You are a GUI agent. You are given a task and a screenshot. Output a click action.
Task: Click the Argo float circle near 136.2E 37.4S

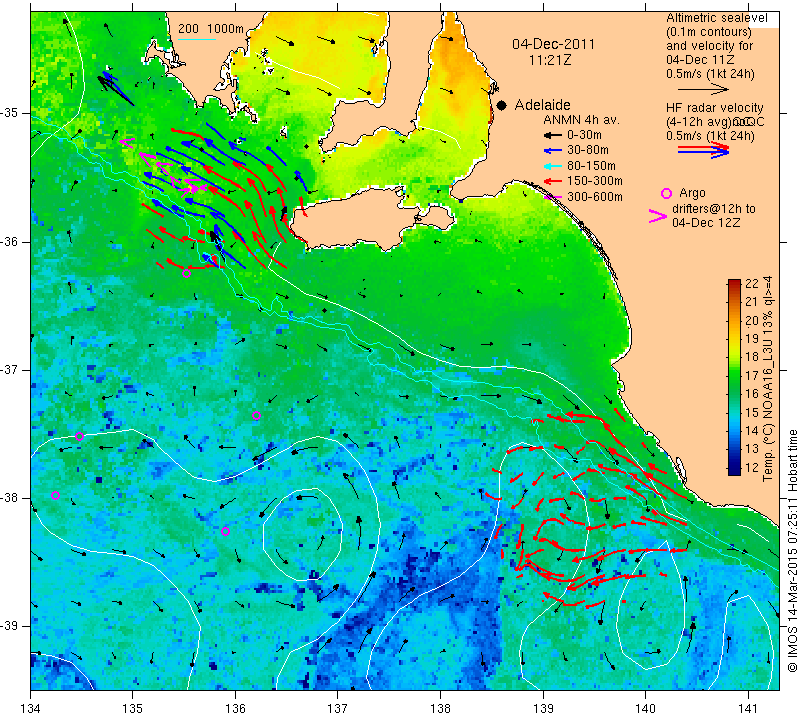point(256,415)
